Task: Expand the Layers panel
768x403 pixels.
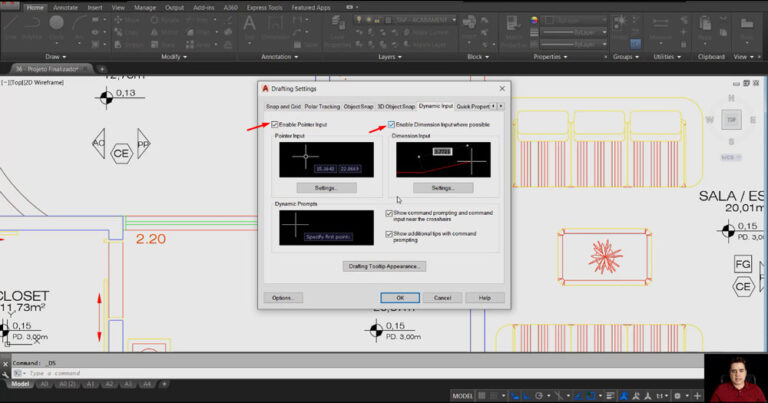Action: pos(390,57)
